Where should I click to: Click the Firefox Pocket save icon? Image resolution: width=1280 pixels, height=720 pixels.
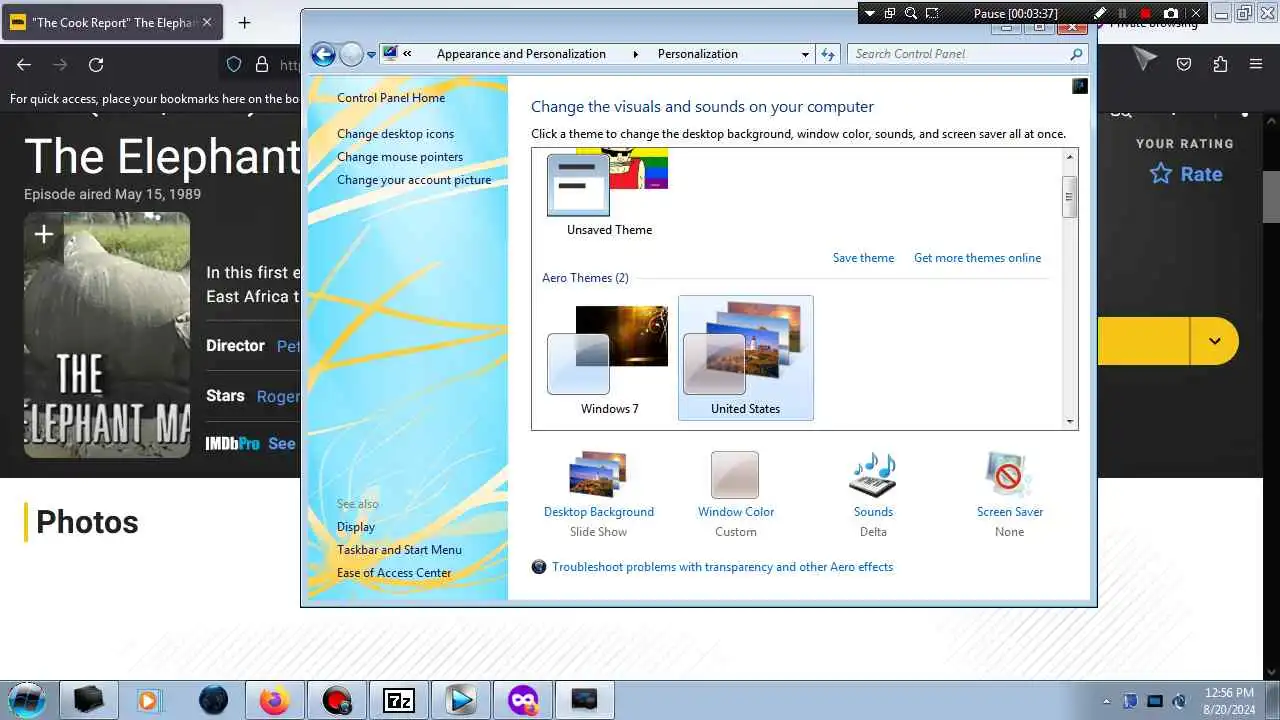point(1184,64)
